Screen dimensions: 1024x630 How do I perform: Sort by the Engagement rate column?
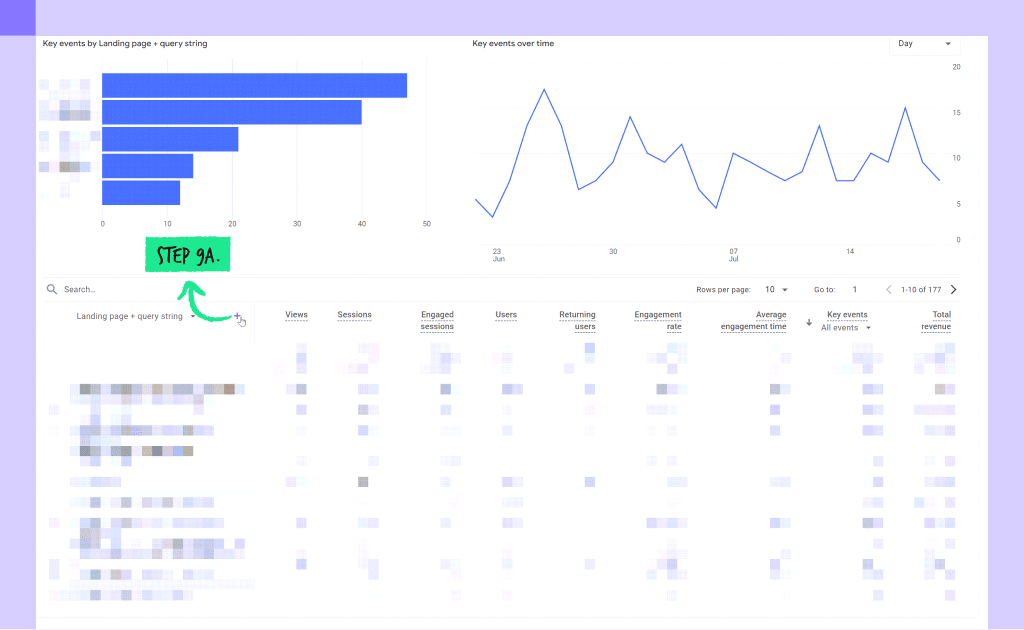[x=658, y=321]
